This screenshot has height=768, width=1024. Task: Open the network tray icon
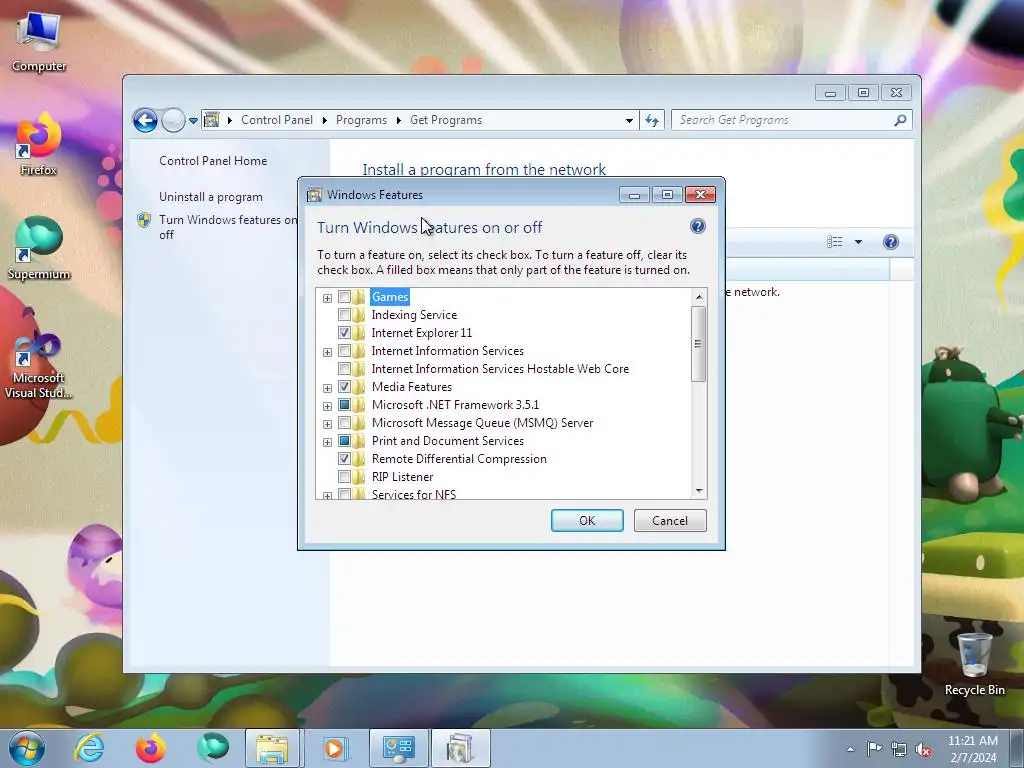(x=899, y=749)
